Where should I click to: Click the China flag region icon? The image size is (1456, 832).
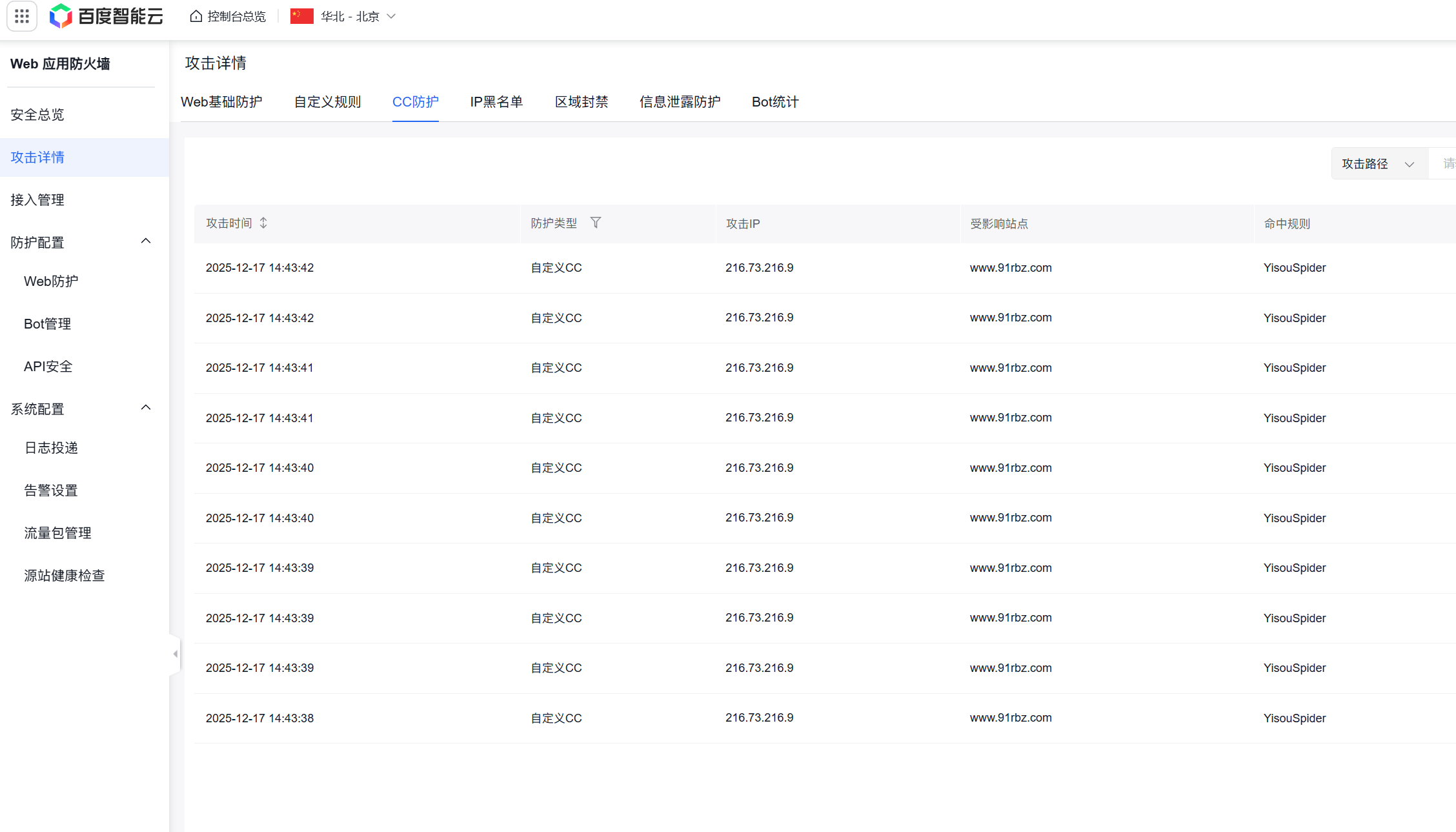(301, 16)
